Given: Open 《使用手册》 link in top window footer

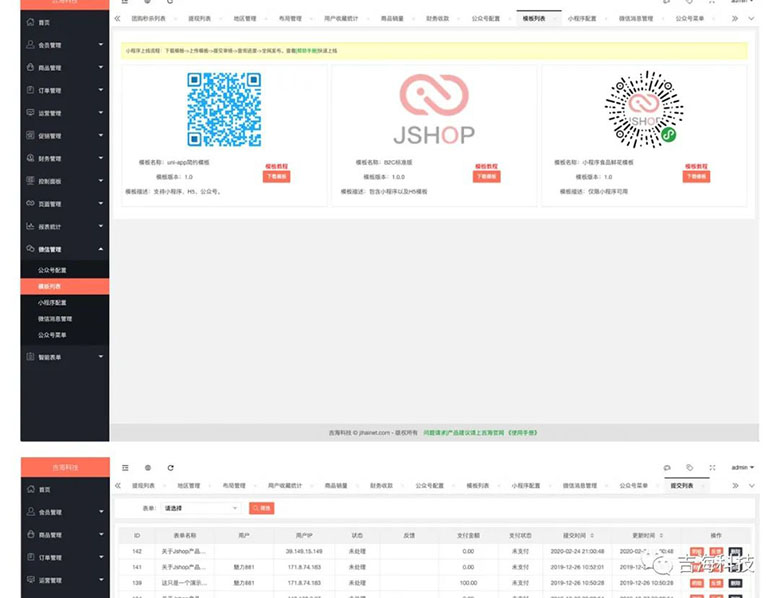Looking at the screenshot, I should pyautogui.click(x=522, y=433).
